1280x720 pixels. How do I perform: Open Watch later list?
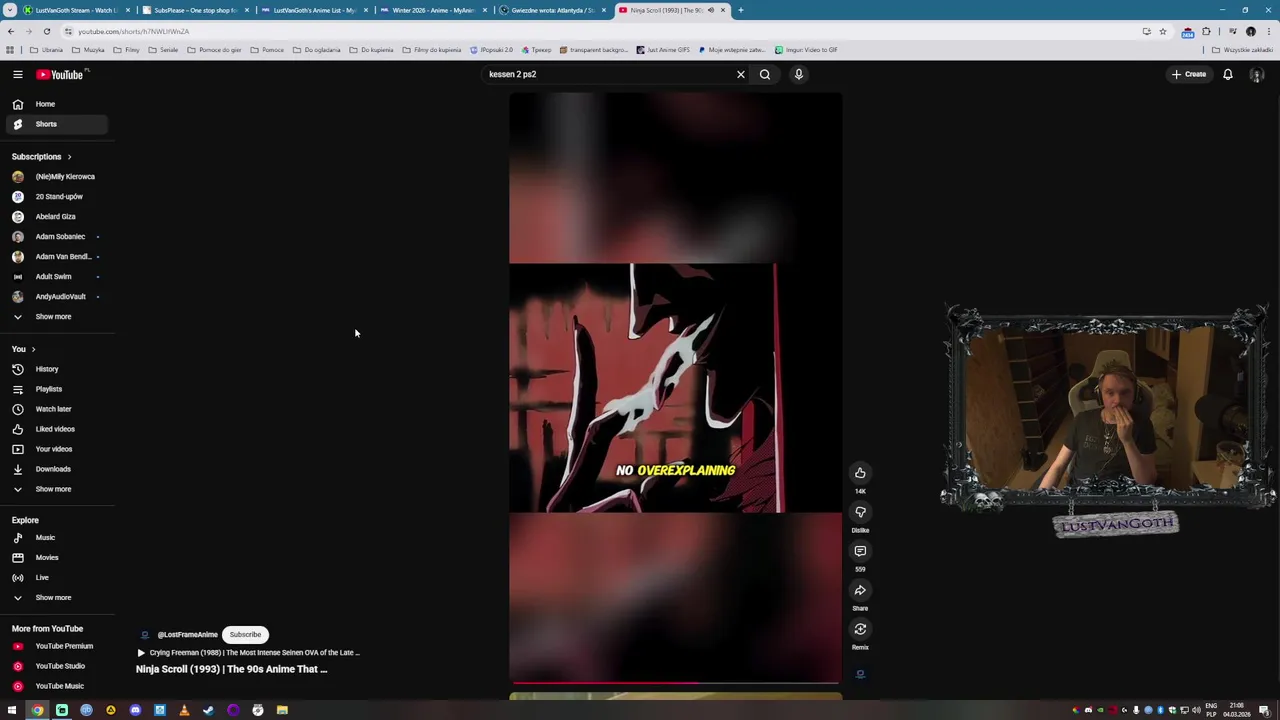click(x=55, y=409)
